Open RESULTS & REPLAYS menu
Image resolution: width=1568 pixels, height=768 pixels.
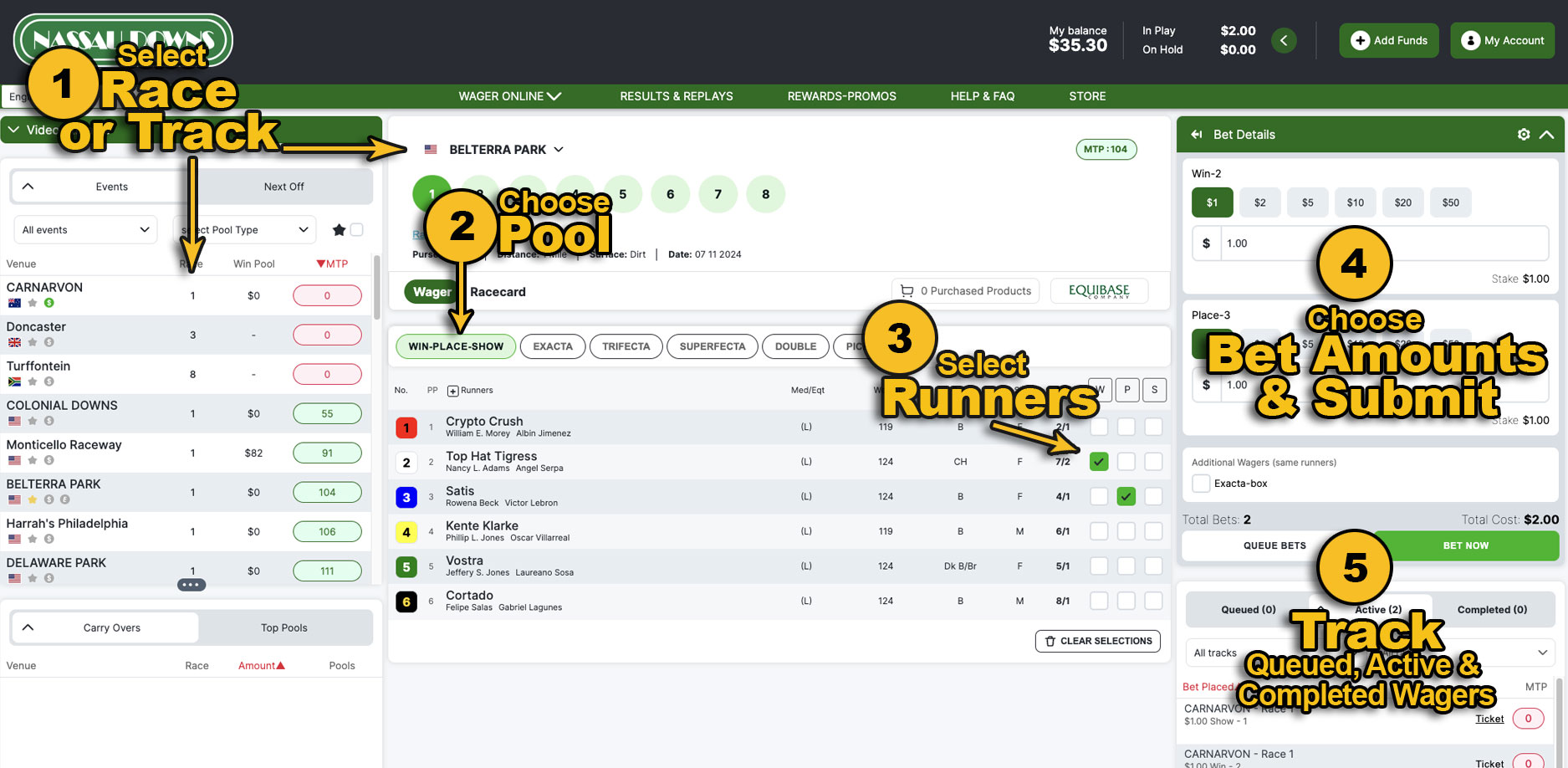point(677,96)
